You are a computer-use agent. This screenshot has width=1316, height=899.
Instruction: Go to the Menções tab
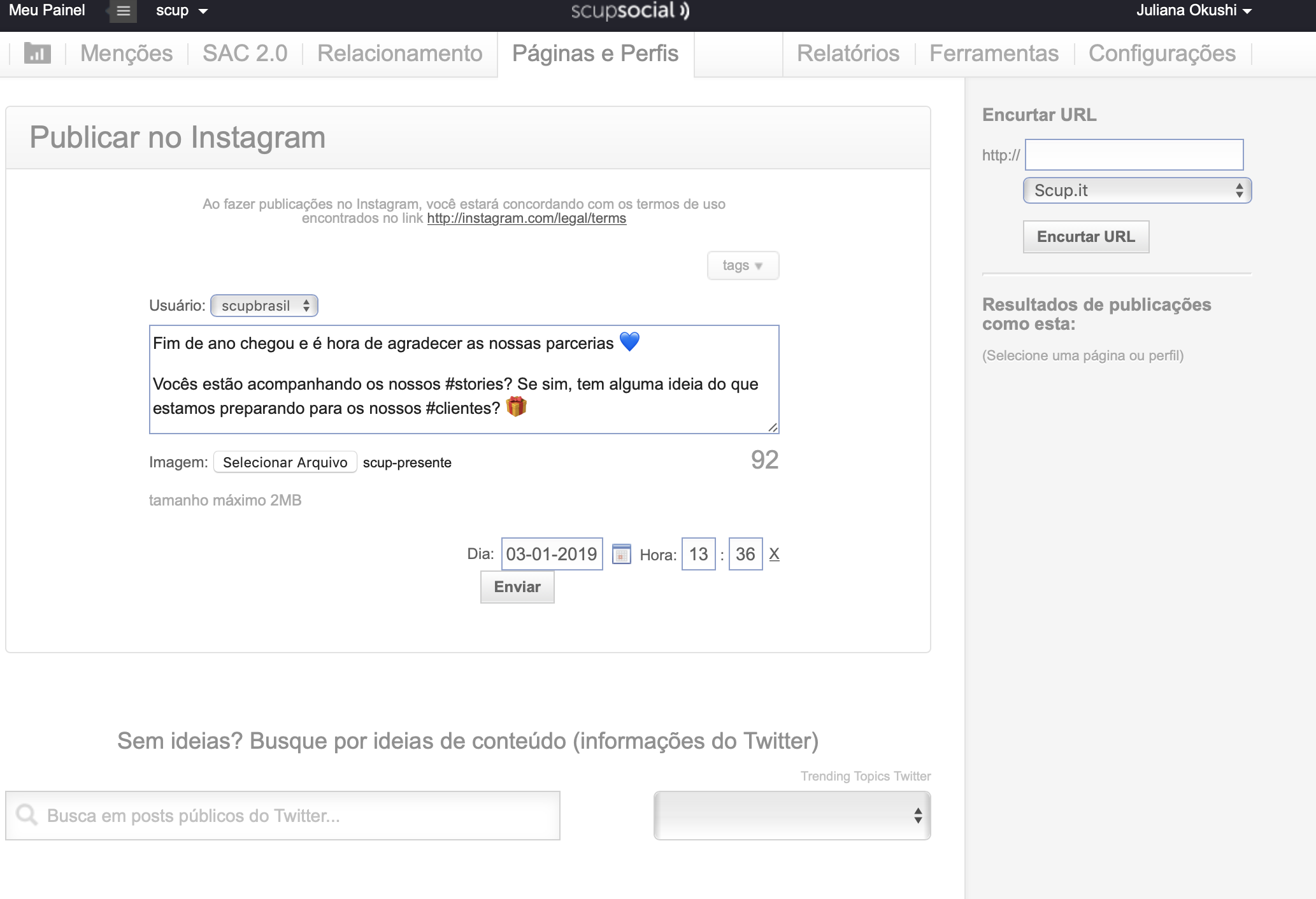126,53
